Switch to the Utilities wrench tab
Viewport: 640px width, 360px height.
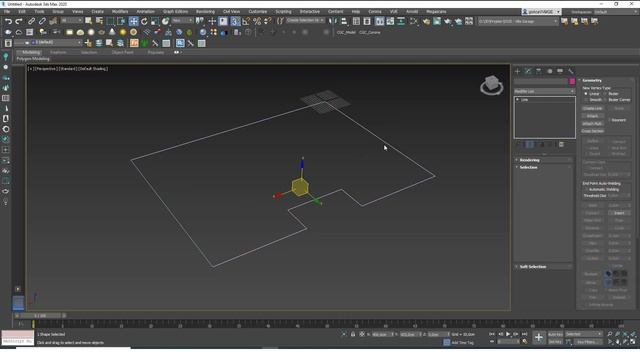tap(571, 71)
